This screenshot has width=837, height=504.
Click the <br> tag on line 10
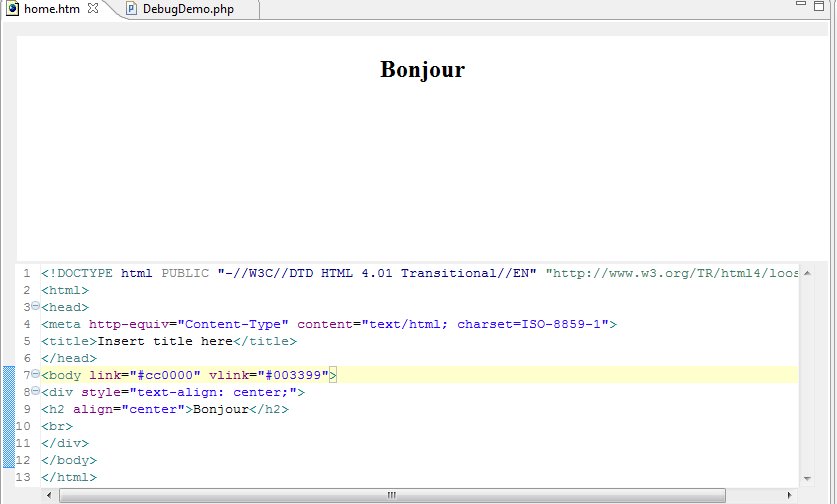(x=57, y=427)
